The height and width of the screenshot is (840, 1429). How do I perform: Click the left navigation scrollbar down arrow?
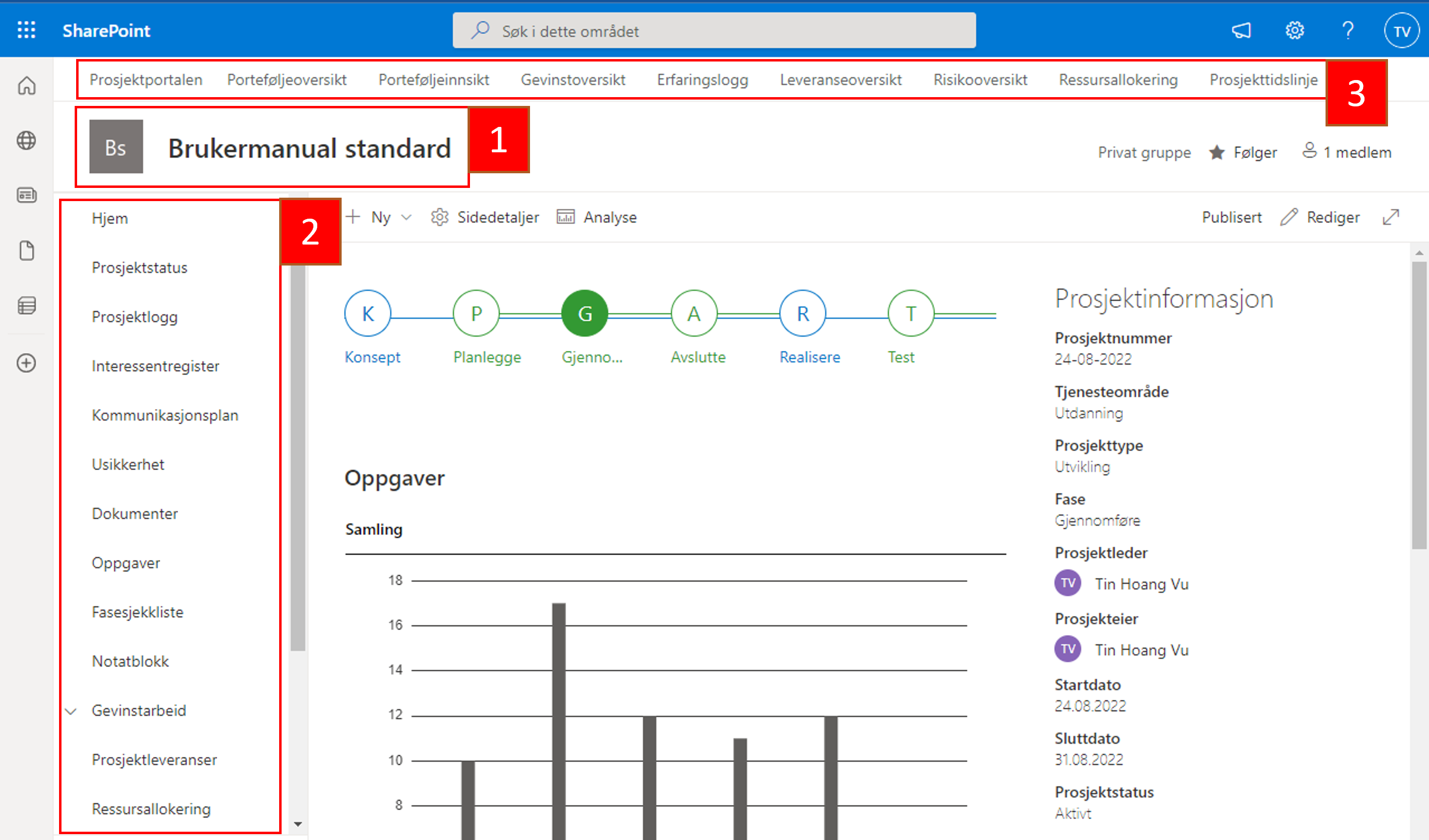pyautogui.click(x=298, y=824)
